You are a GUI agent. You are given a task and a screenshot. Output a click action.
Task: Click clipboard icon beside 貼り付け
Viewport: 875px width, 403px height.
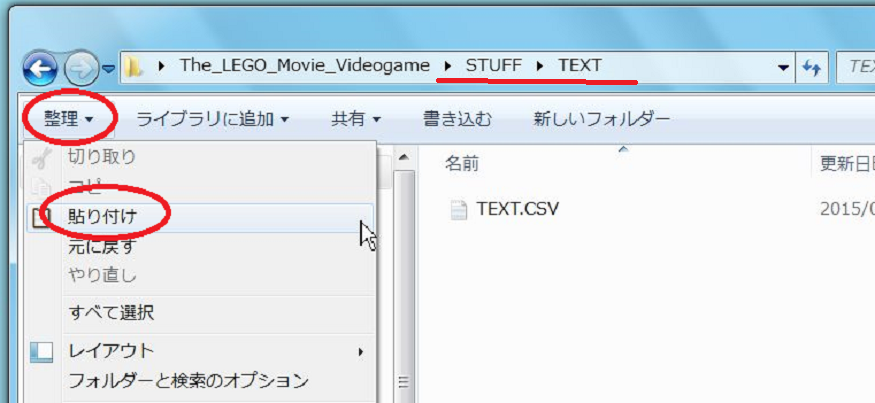pos(41,217)
